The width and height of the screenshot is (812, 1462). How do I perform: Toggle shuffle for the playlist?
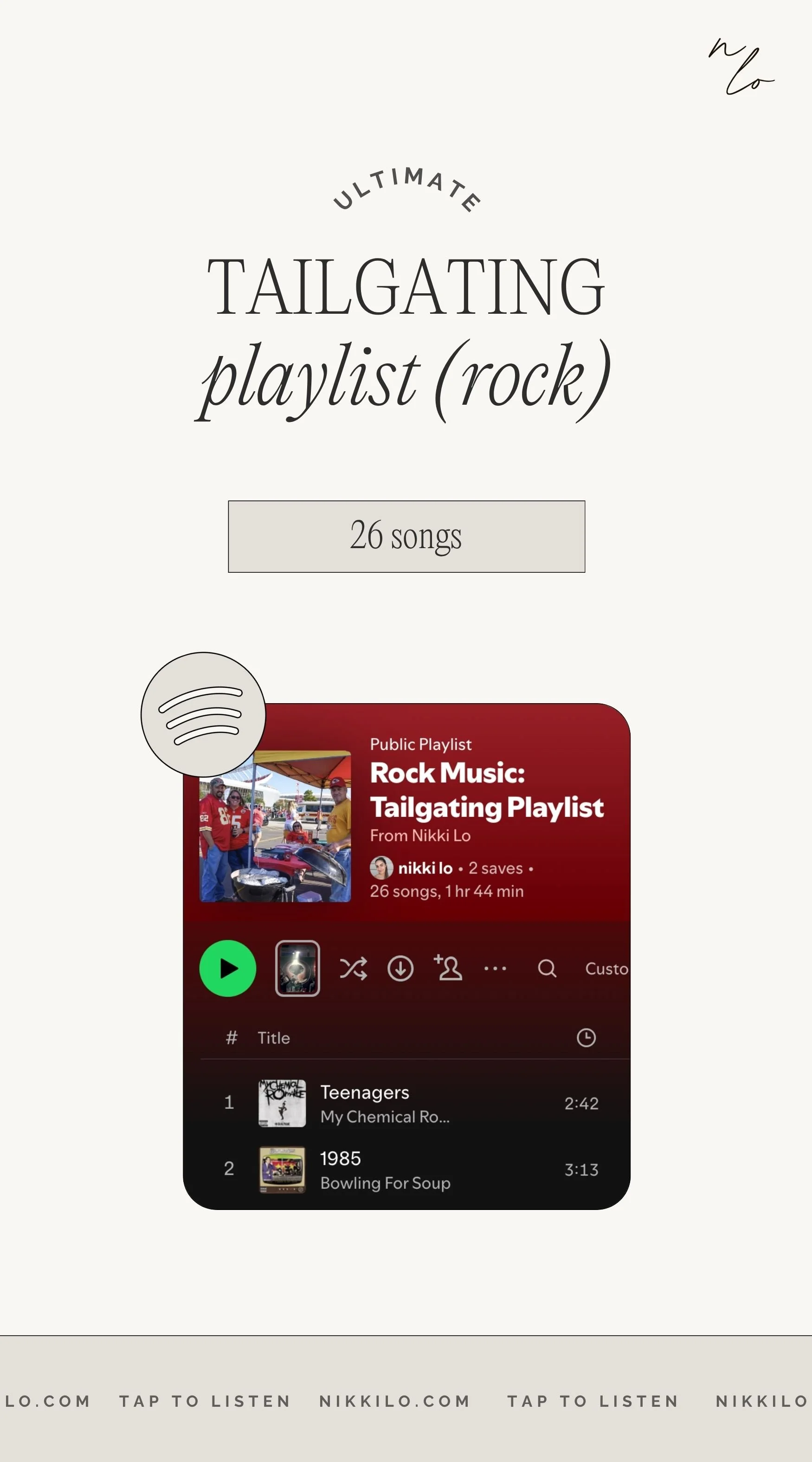pyautogui.click(x=353, y=969)
